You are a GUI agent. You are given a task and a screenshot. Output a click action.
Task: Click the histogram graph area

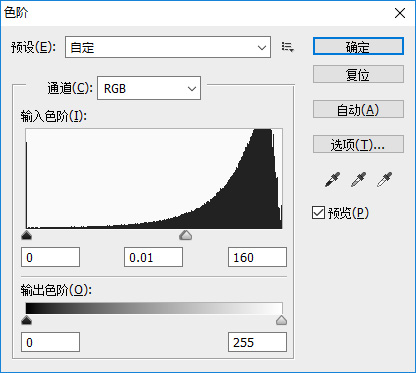(x=154, y=179)
